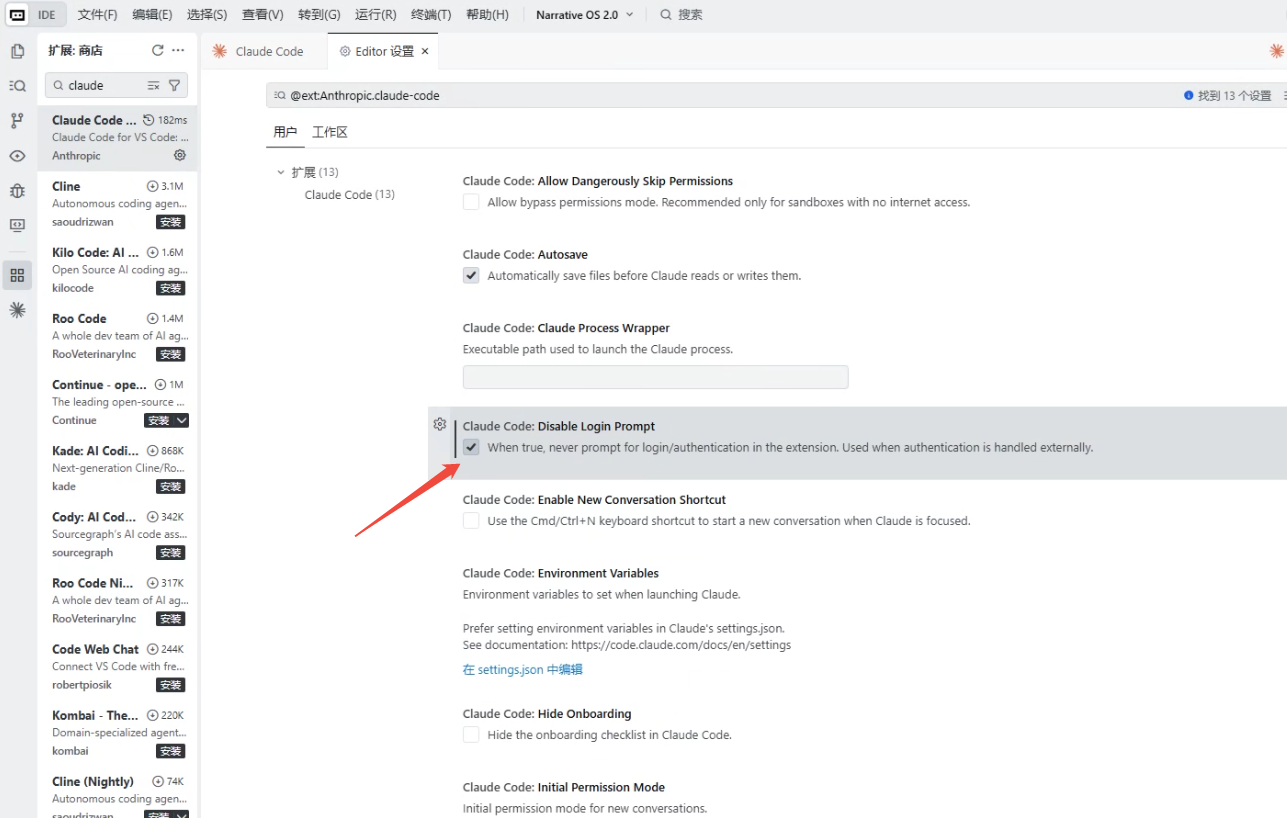Enable New Conversation Shortcut checkbox
The width and height of the screenshot is (1287, 818).
tap(471, 520)
